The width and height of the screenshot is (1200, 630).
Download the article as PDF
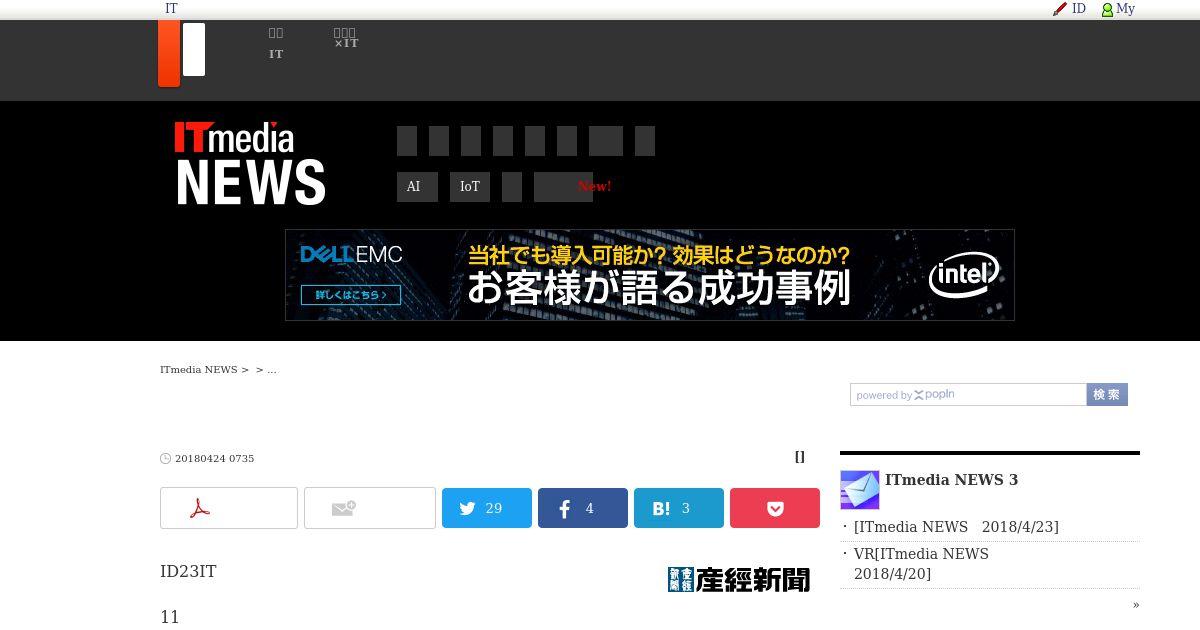click(229, 508)
